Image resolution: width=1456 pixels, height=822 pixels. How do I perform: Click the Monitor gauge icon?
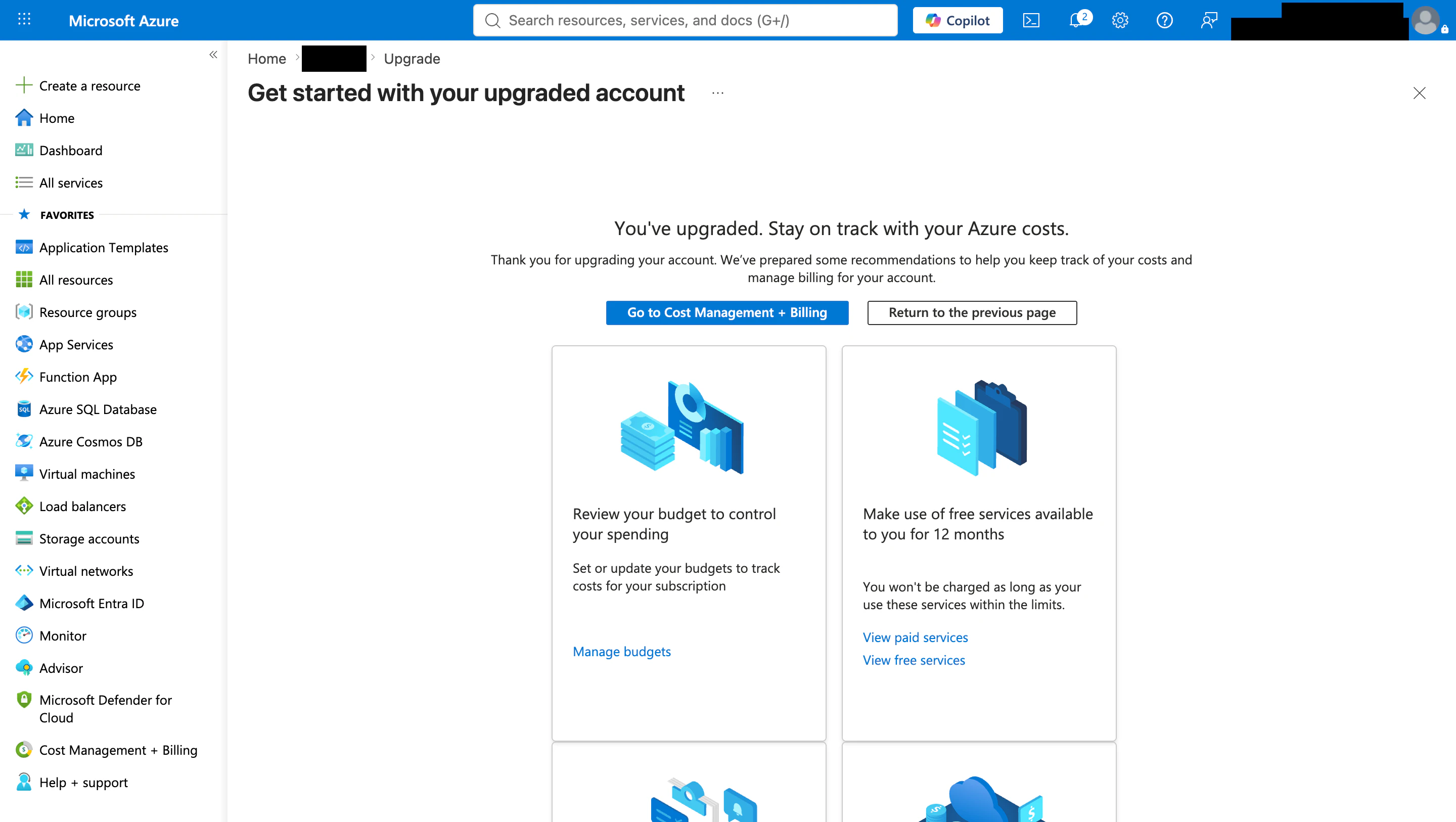coord(24,635)
